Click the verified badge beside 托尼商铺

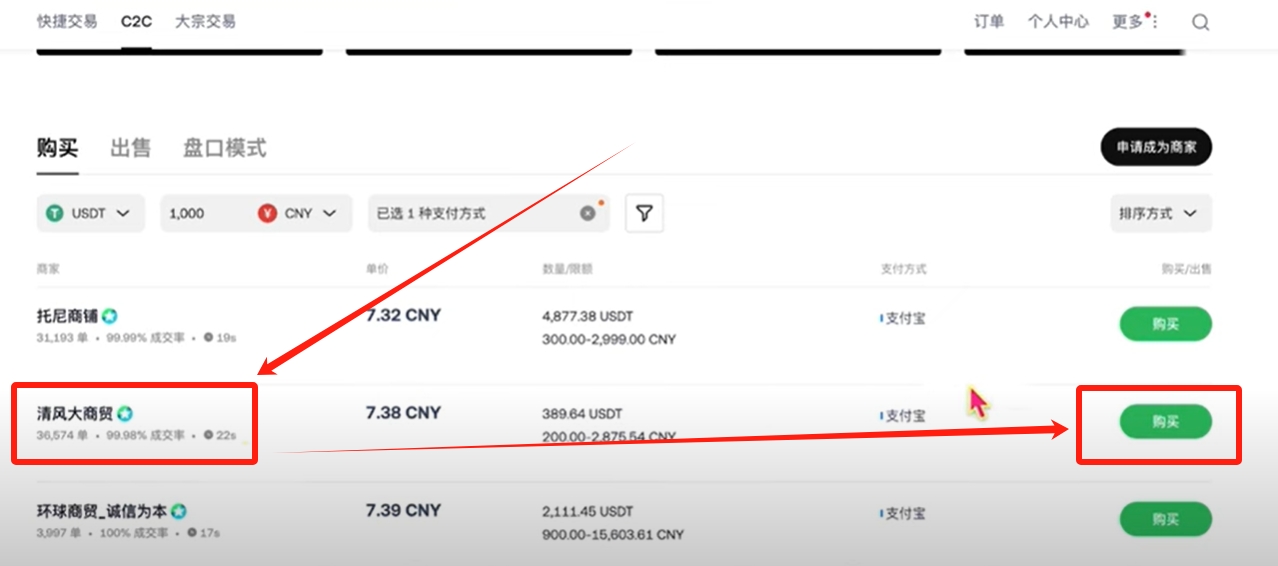pos(109,317)
